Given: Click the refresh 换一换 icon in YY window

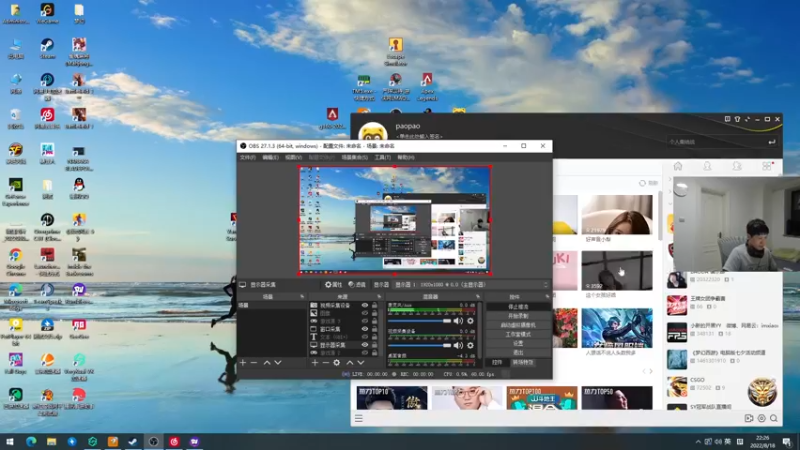Looking at the screenshot, I should tap(642, 183).
